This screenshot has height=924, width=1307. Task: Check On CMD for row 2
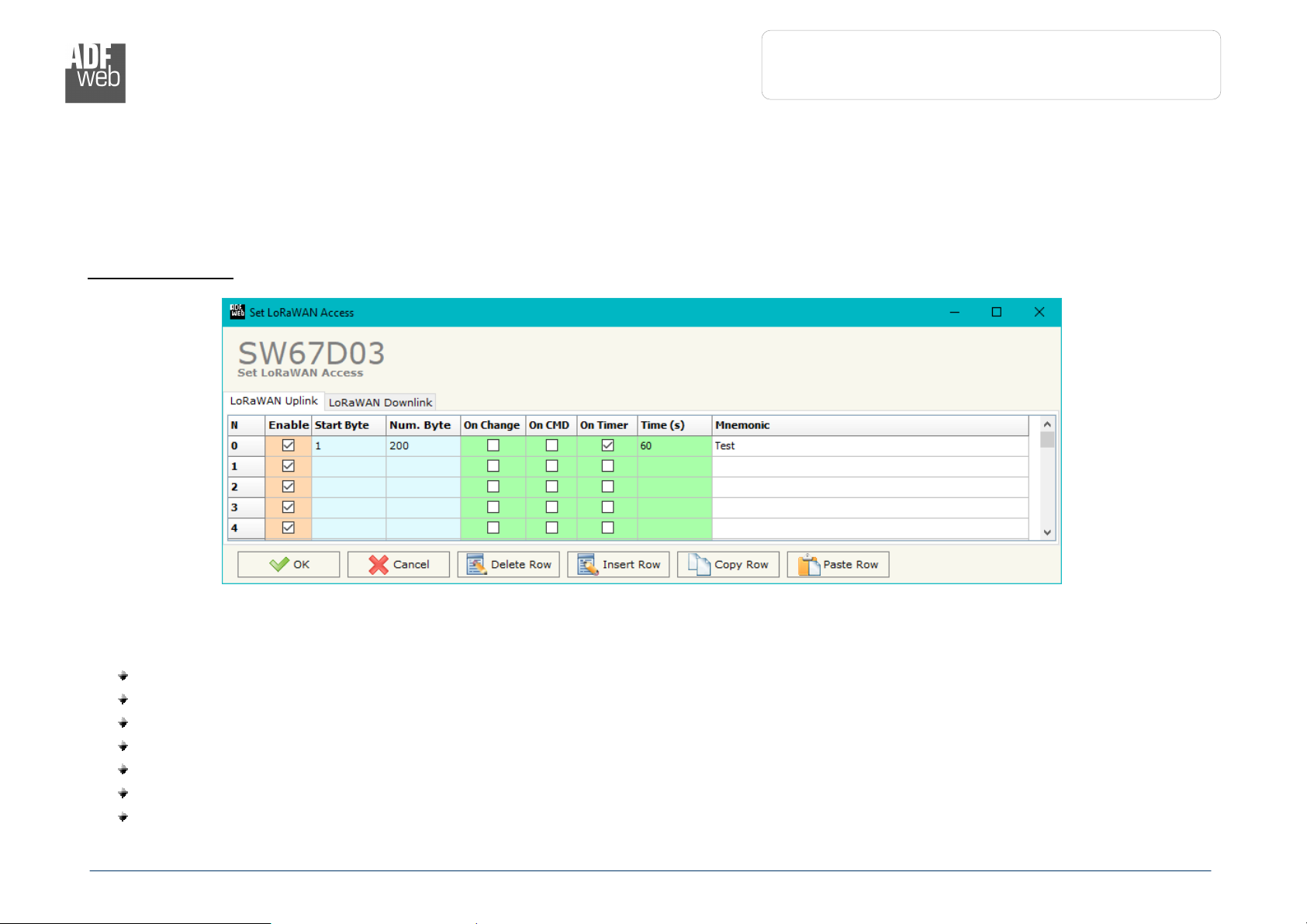click(x=552, y=486)
